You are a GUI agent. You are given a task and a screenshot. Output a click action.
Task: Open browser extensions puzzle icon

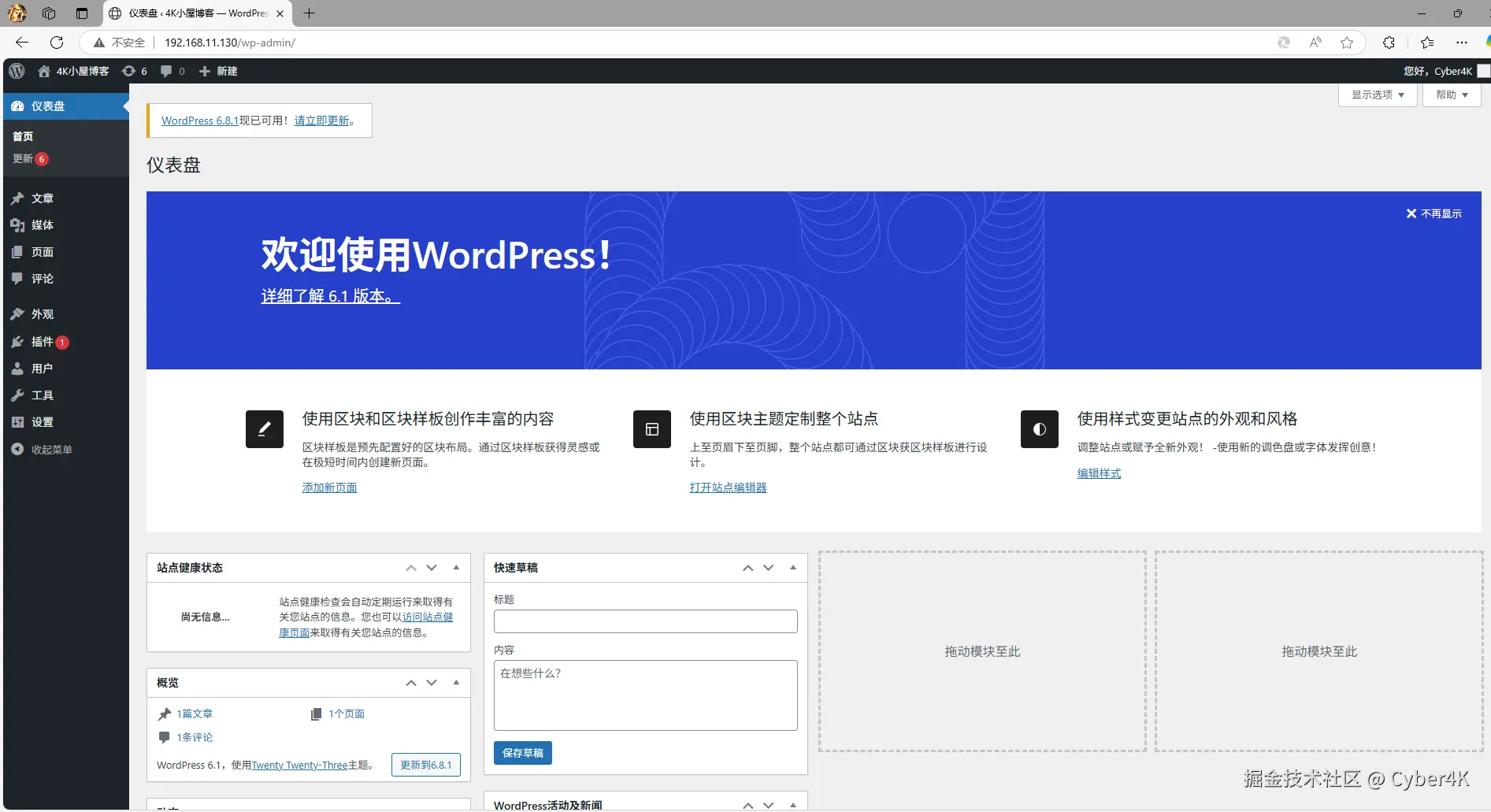click(1389, 43)
